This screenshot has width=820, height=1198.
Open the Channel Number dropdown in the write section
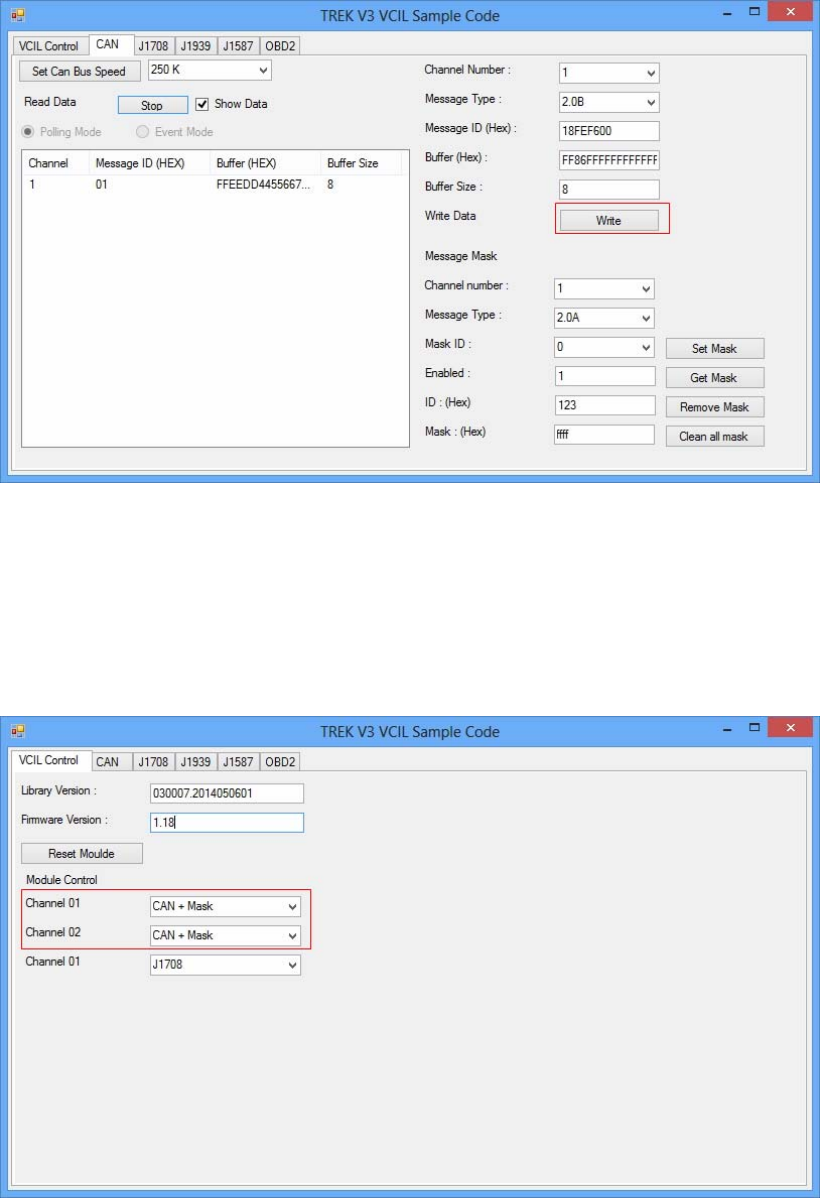(x=609, y=73)
